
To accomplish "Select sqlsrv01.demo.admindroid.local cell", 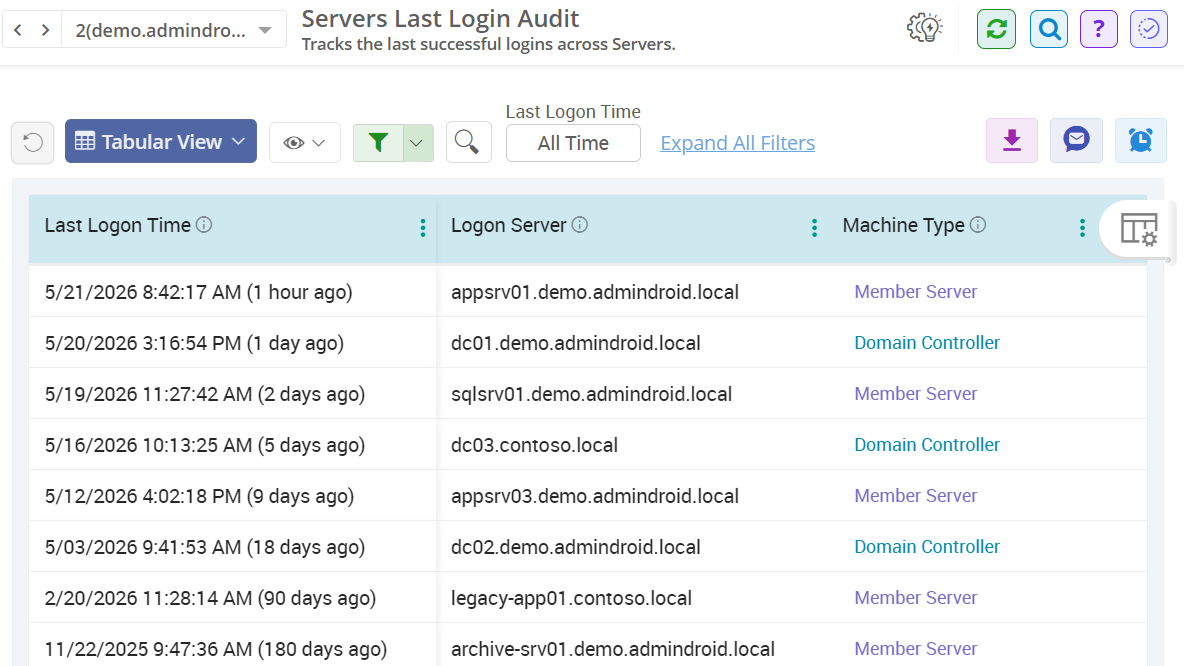I will 591,394.
